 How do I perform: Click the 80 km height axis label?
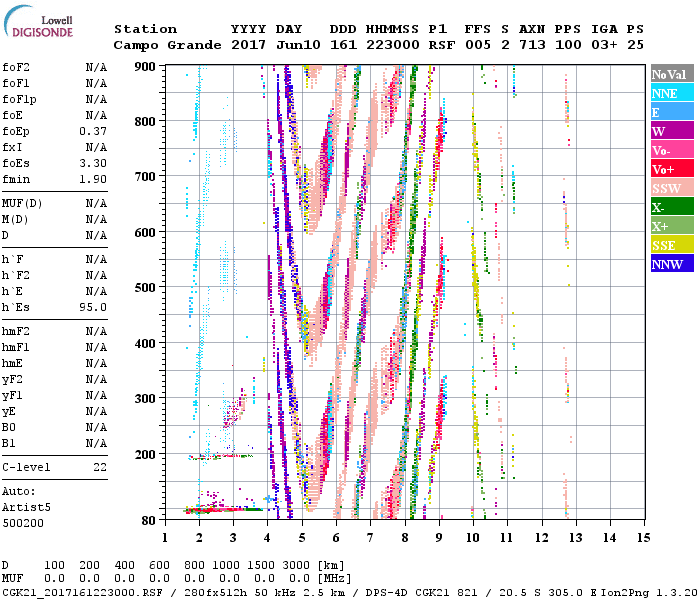coord(149,521)
